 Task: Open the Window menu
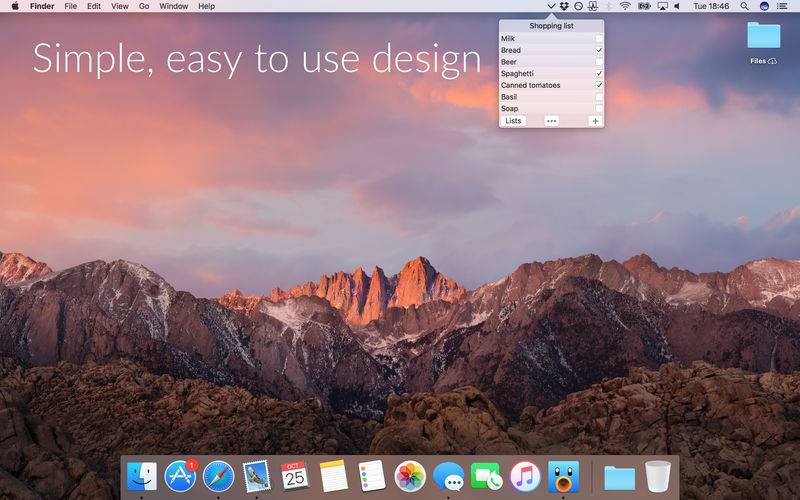(x=173, y=6)
